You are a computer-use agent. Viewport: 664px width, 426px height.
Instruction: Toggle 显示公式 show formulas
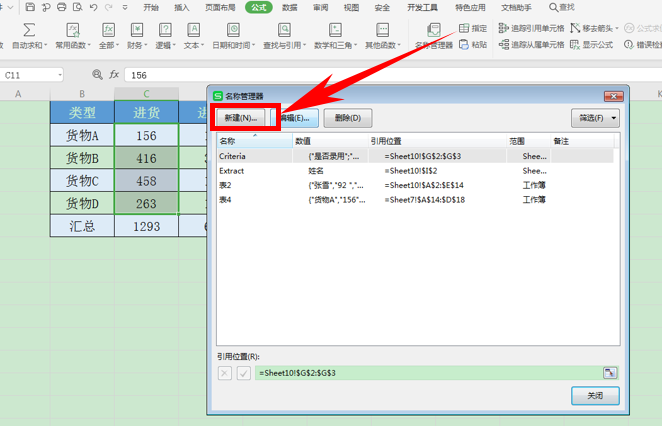(592, 44)
